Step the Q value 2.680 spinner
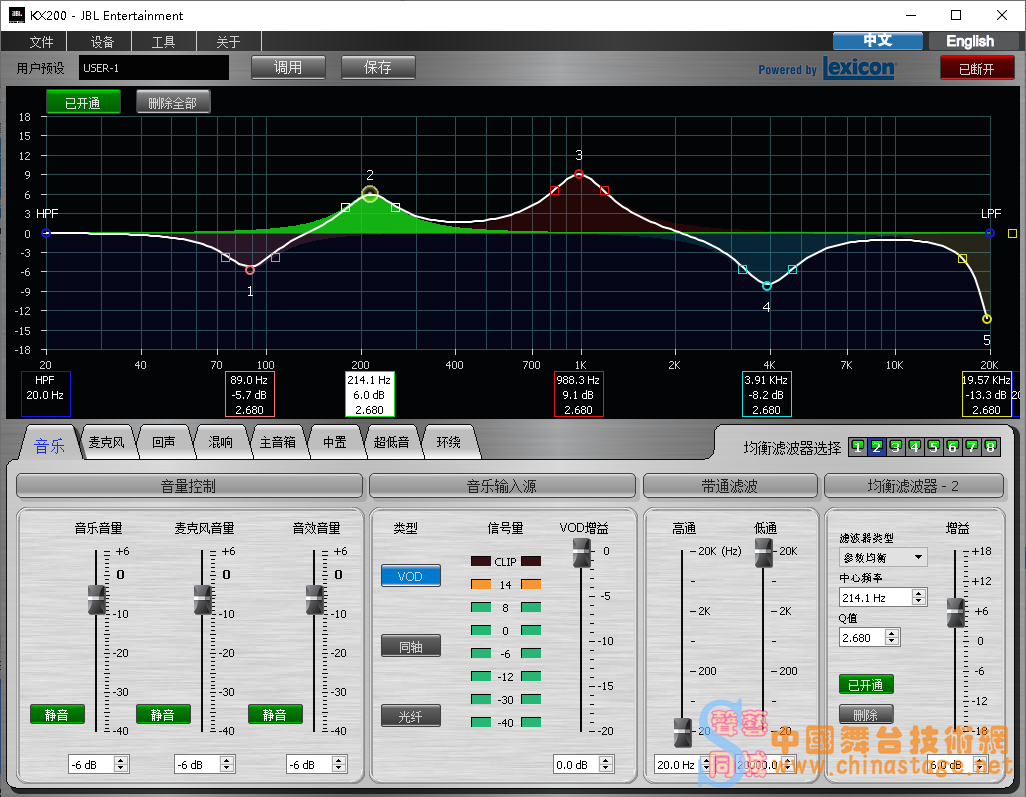1026x797 pixels. 892,637
